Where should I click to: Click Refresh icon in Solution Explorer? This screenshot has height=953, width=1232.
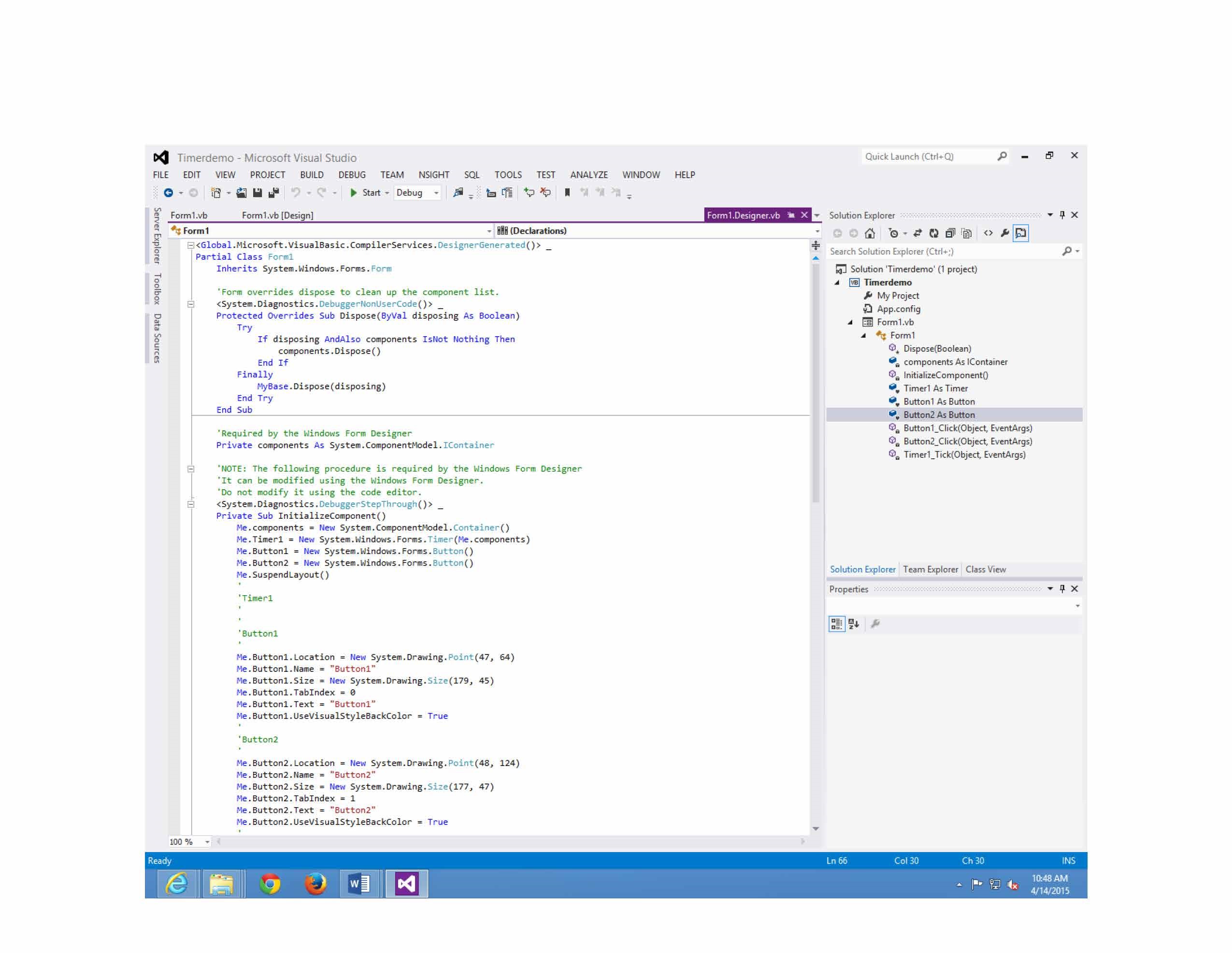click(933, 233)
